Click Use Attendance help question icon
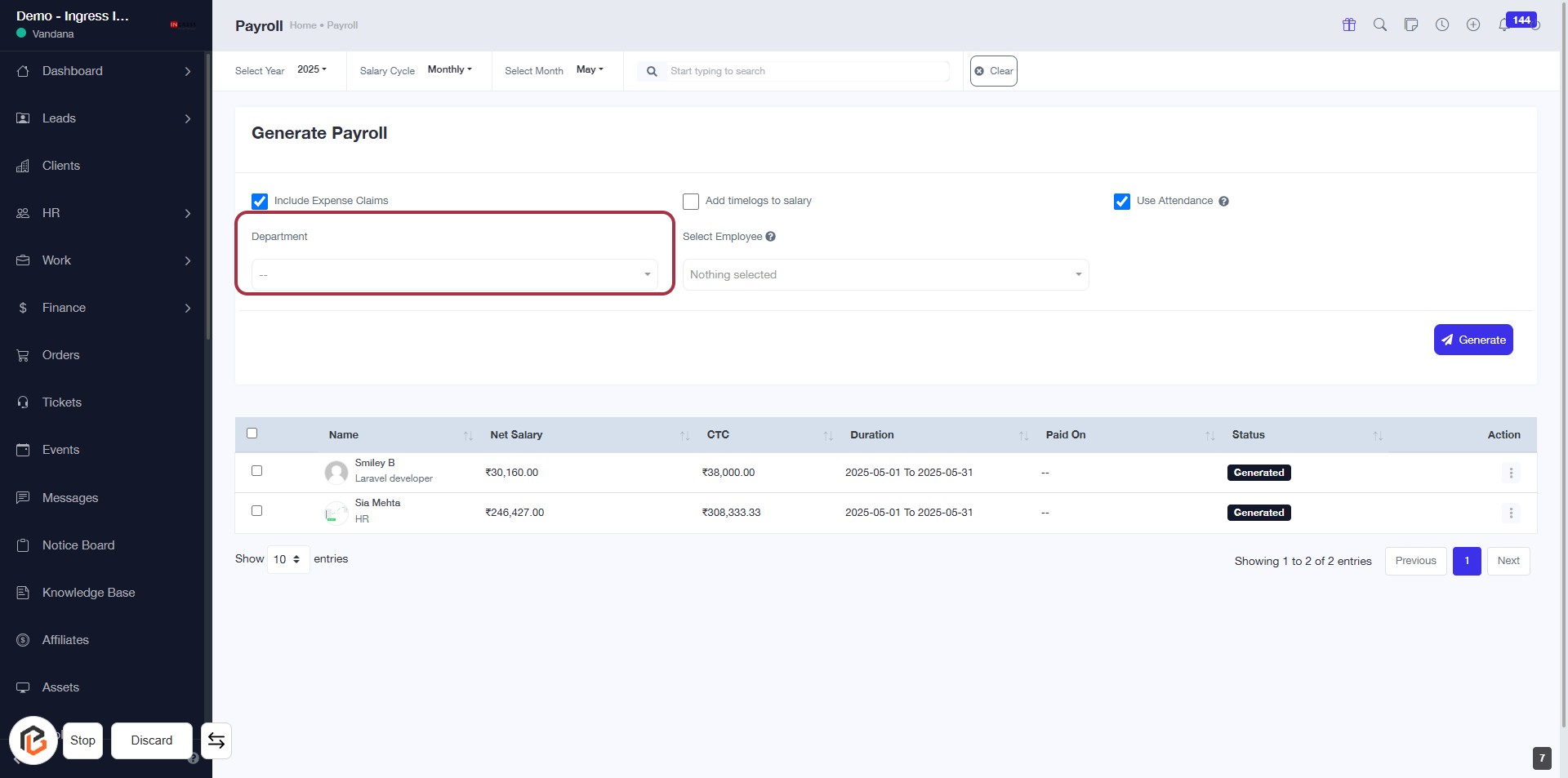The image size is (1568, 778). 1223,202
